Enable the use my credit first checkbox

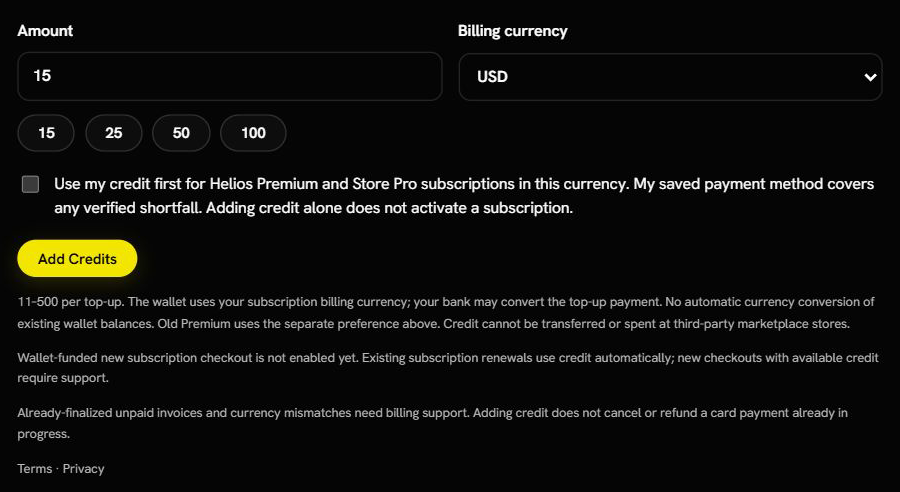30,184
